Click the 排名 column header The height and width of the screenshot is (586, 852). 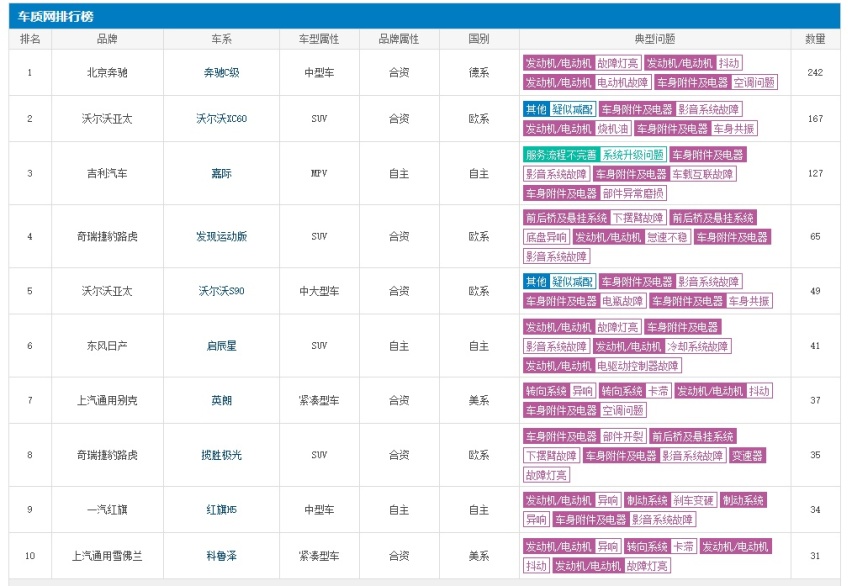(30, 39)
